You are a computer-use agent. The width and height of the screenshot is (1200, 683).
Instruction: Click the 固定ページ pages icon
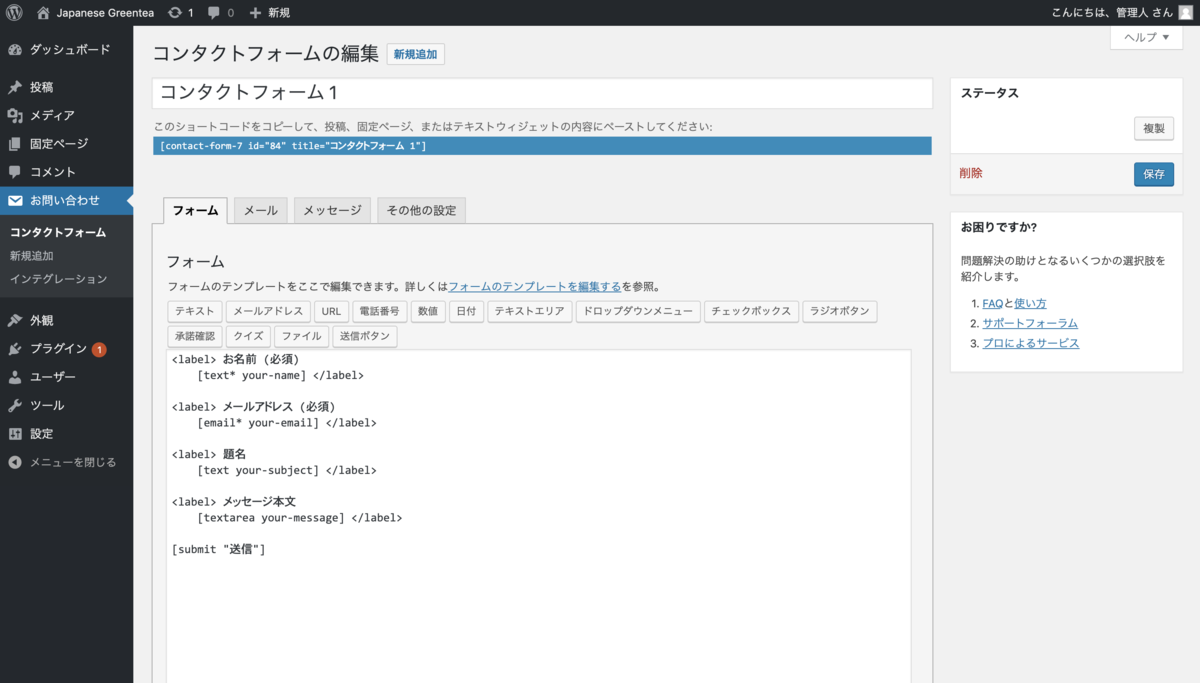pyautogui.click(x=15, y=143)
